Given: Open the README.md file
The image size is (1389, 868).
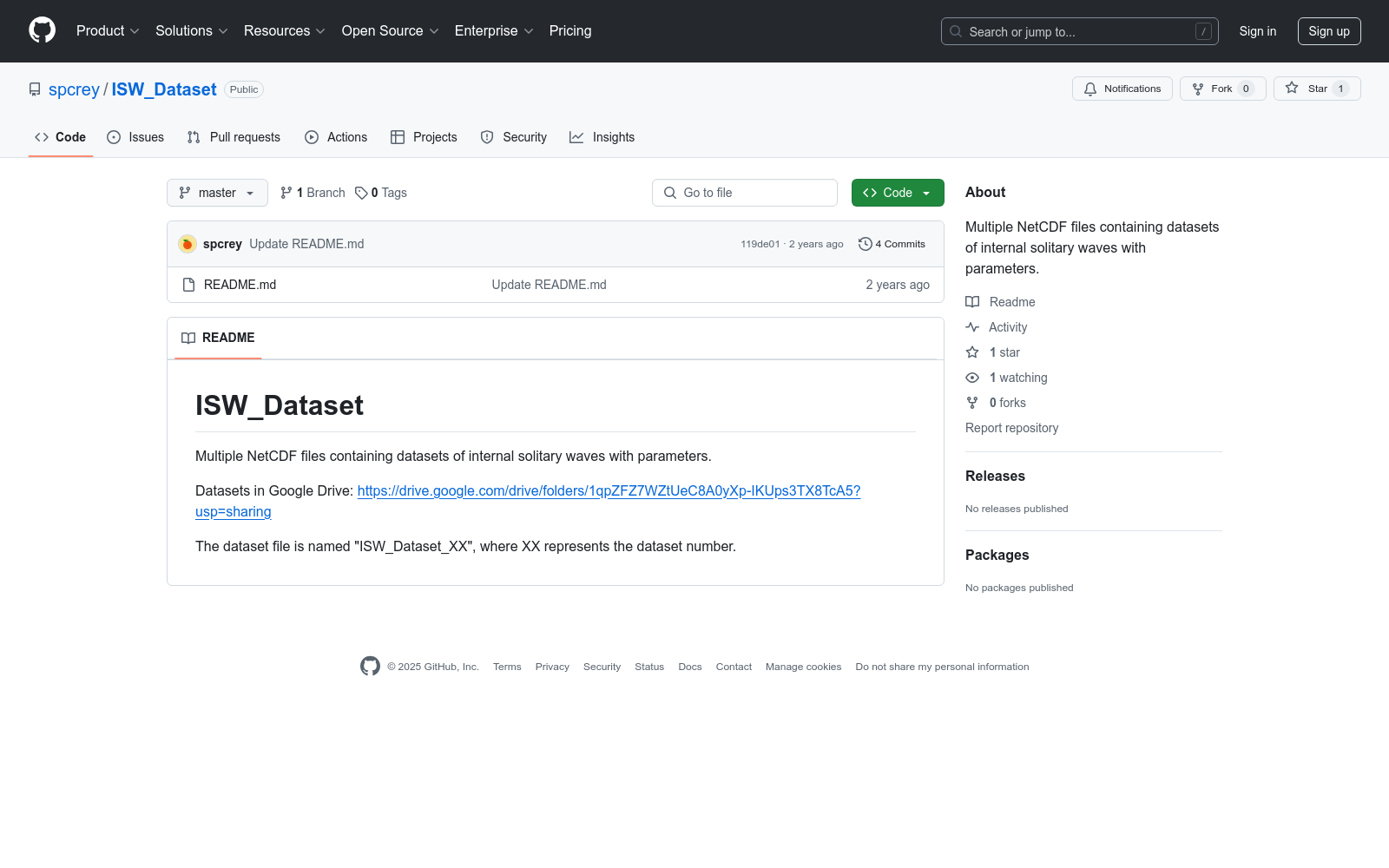Looking at the screenshot, I should (240, 285).
